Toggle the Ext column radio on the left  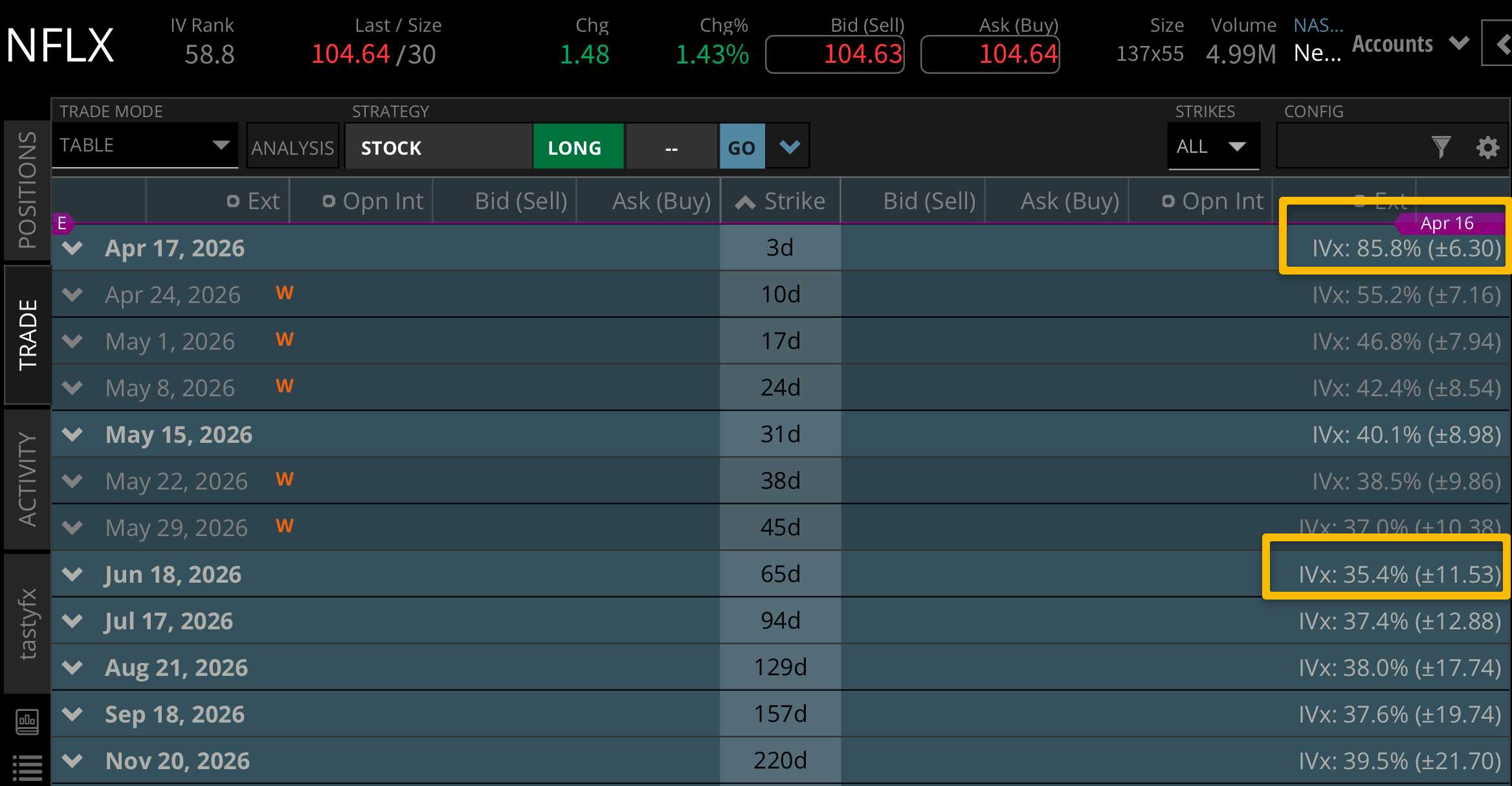(x=234, y=201)
